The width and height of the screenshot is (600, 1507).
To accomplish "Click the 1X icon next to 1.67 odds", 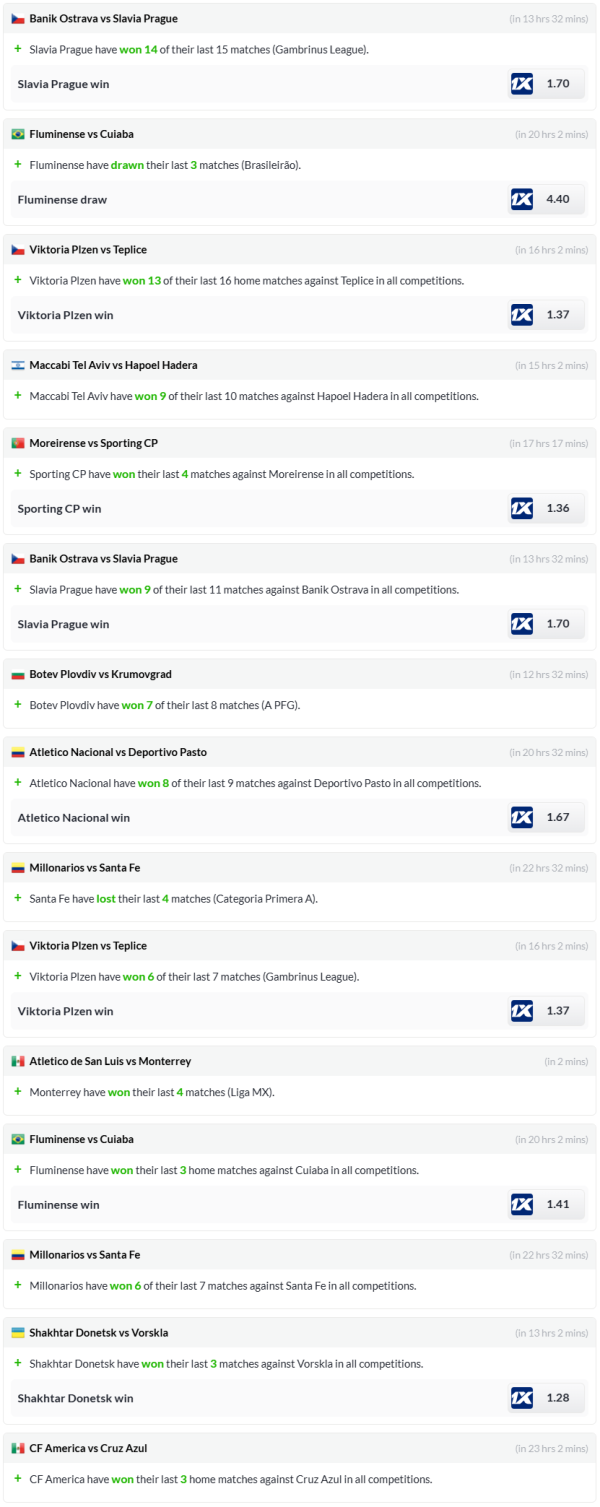I will [x=521, y=817].
